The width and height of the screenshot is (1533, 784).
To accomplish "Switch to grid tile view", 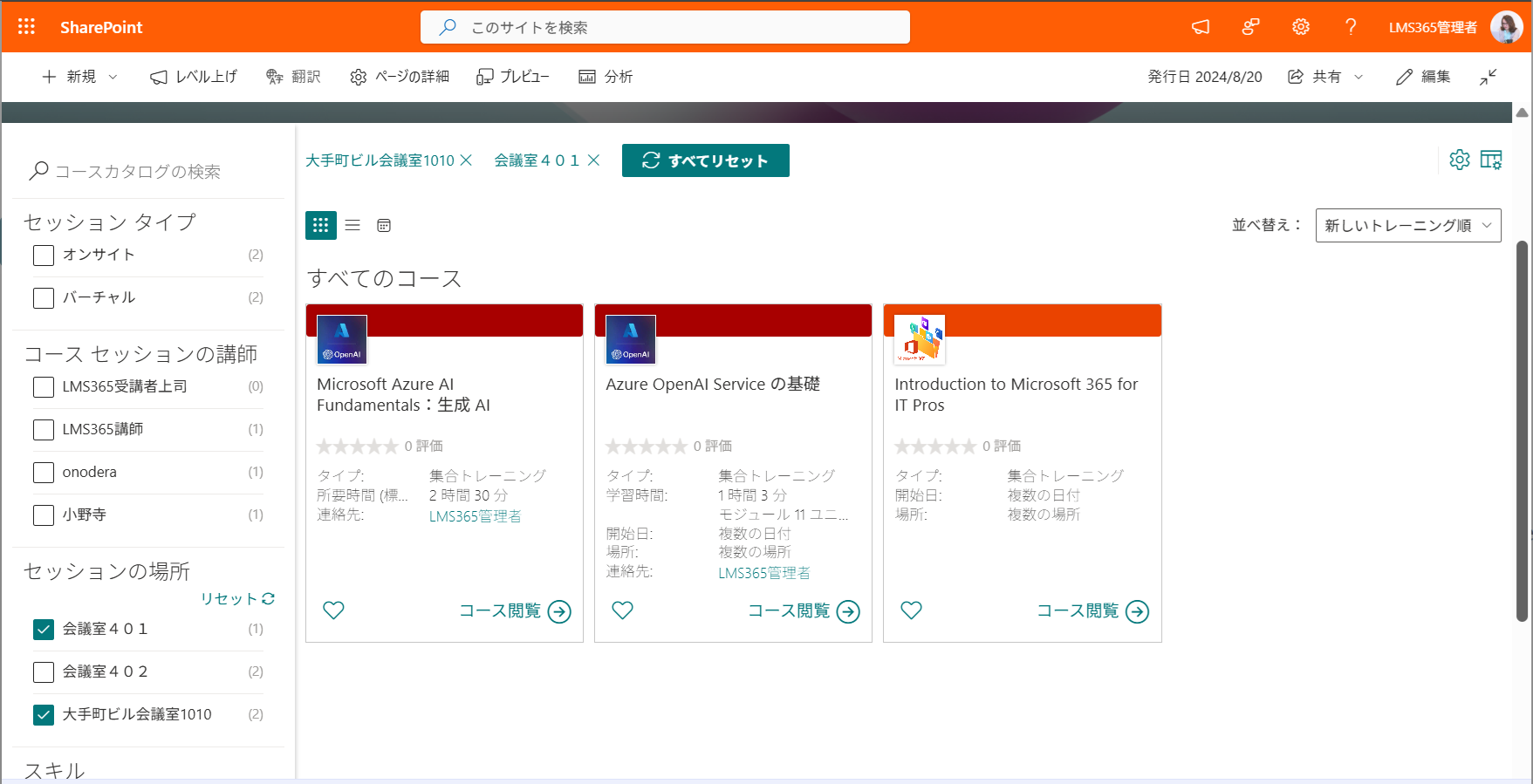I will click(321, 225).
